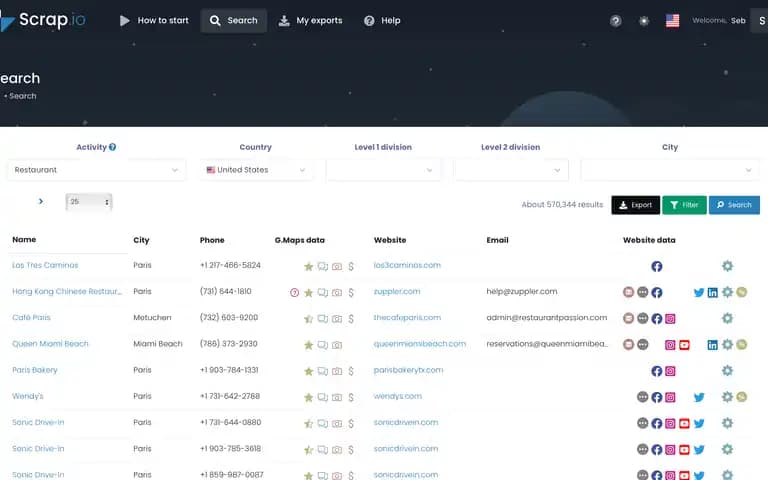Click YouTube icon in Queen Miami Beach row
The image size is (768, 480).
point(684,345)
